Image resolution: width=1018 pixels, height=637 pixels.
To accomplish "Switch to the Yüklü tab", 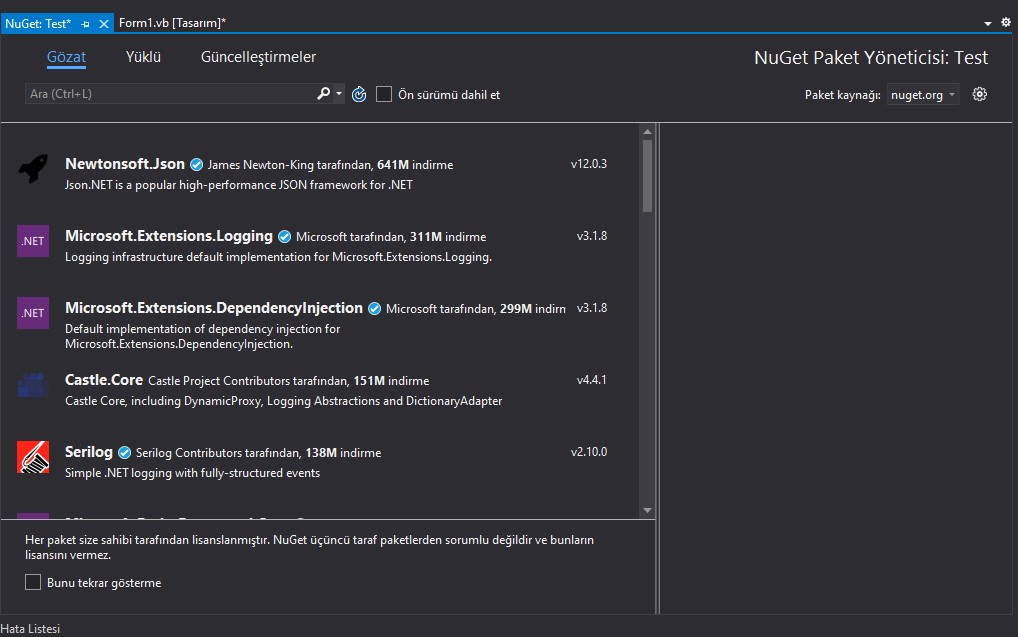I will click(143, 57).
